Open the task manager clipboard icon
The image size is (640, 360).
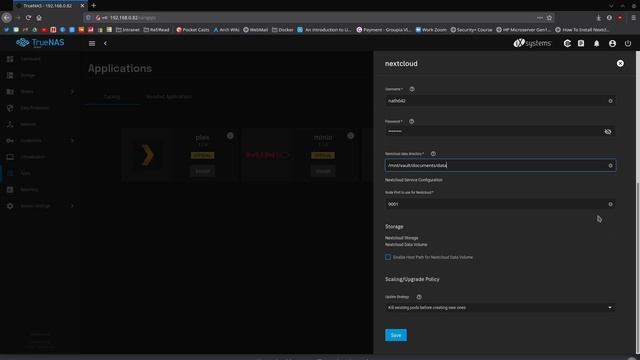tap(581, 43)
